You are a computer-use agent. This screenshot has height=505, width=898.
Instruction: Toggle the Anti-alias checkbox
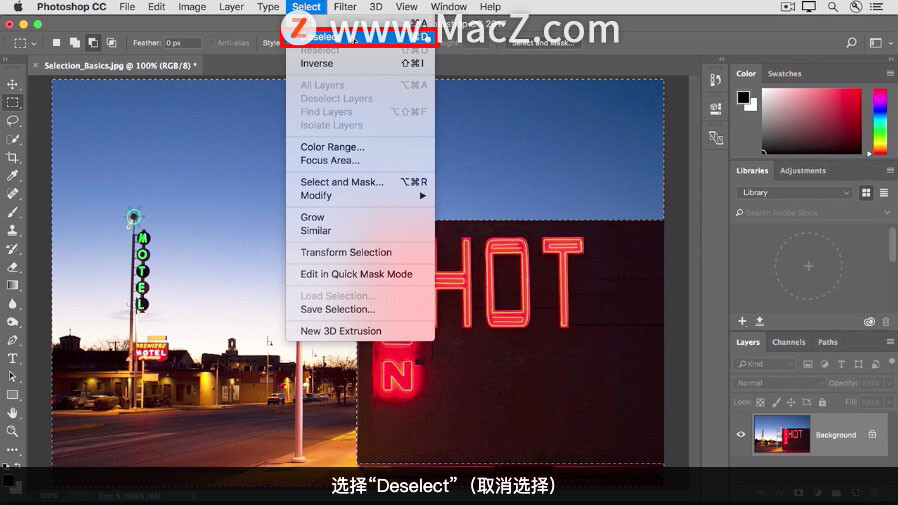point(211,43)
